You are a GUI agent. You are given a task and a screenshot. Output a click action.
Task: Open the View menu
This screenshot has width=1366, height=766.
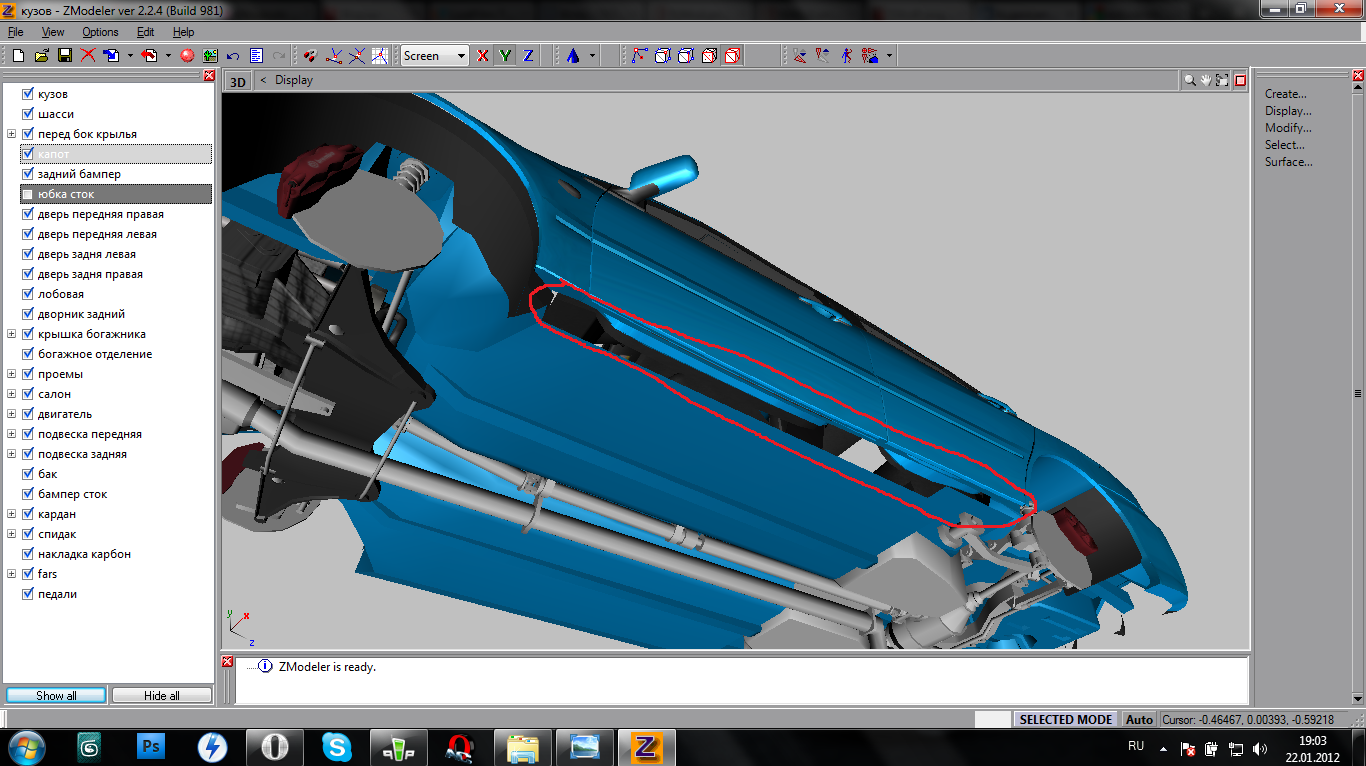click(53, 32)
